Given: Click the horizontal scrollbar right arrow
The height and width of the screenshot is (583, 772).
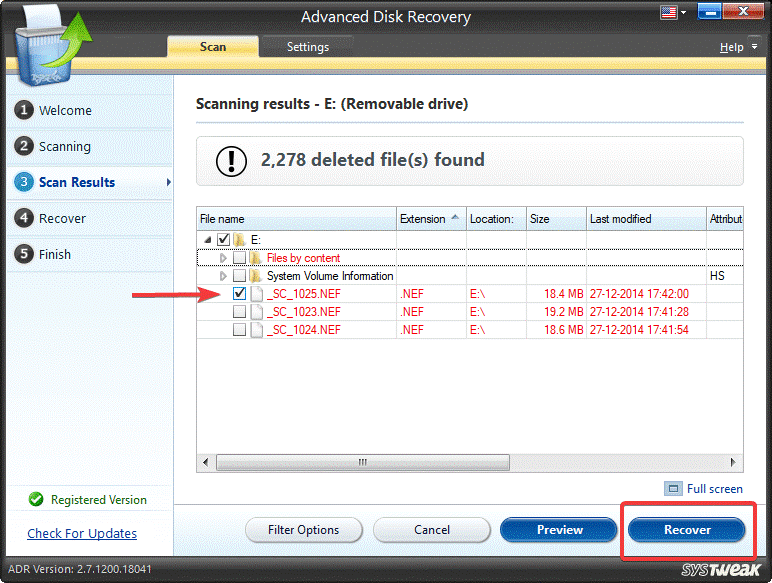Looking at the screenshot, I should coord(733,462).
